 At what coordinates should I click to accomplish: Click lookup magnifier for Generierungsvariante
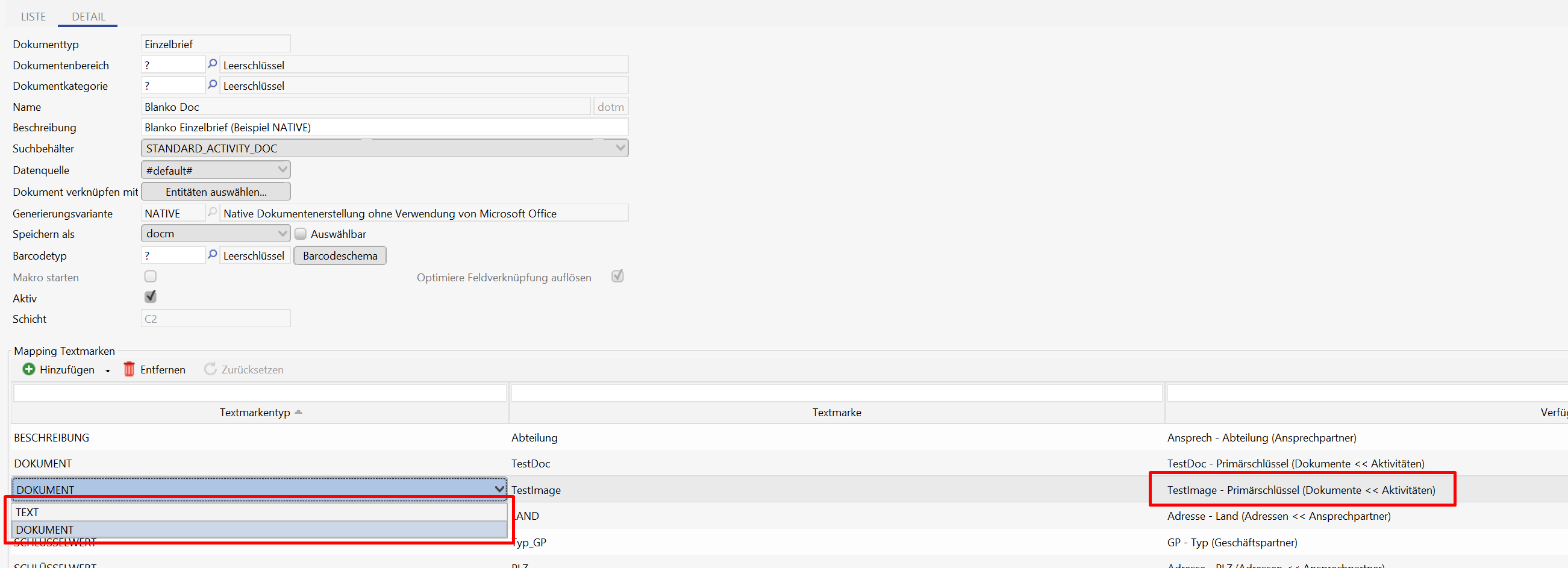click(x=212, y=213)
